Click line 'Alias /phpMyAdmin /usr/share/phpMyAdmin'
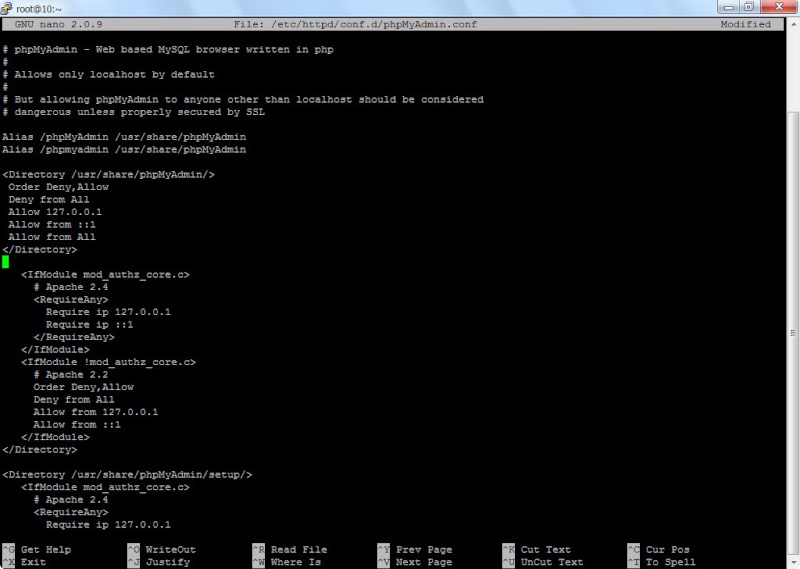 124,137
